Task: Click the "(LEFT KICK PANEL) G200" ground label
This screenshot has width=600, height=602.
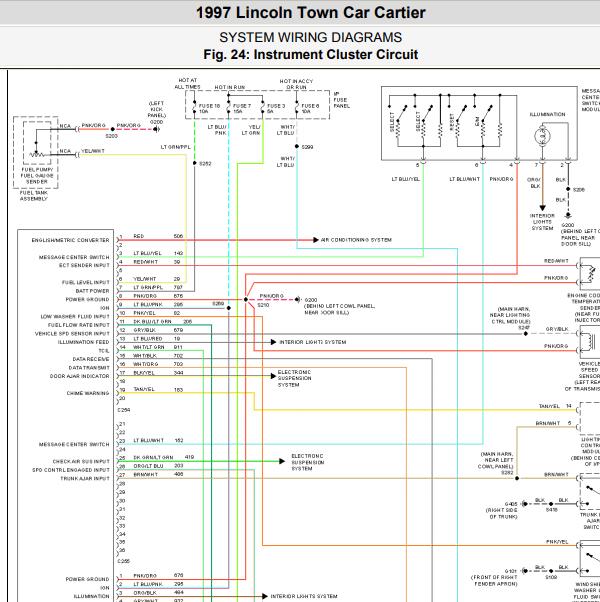Action: click(x=157, y=112)
